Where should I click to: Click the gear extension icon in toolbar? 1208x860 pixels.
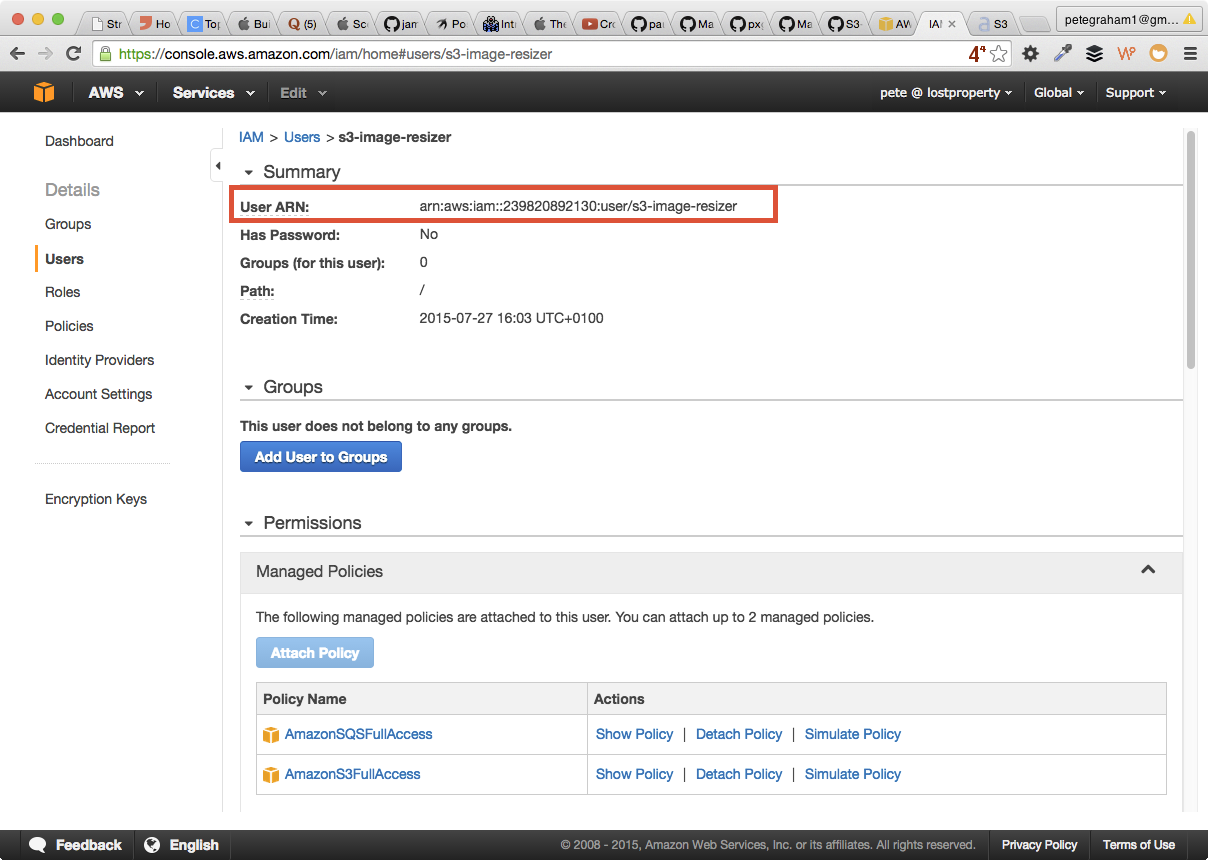click(1030, 54)
